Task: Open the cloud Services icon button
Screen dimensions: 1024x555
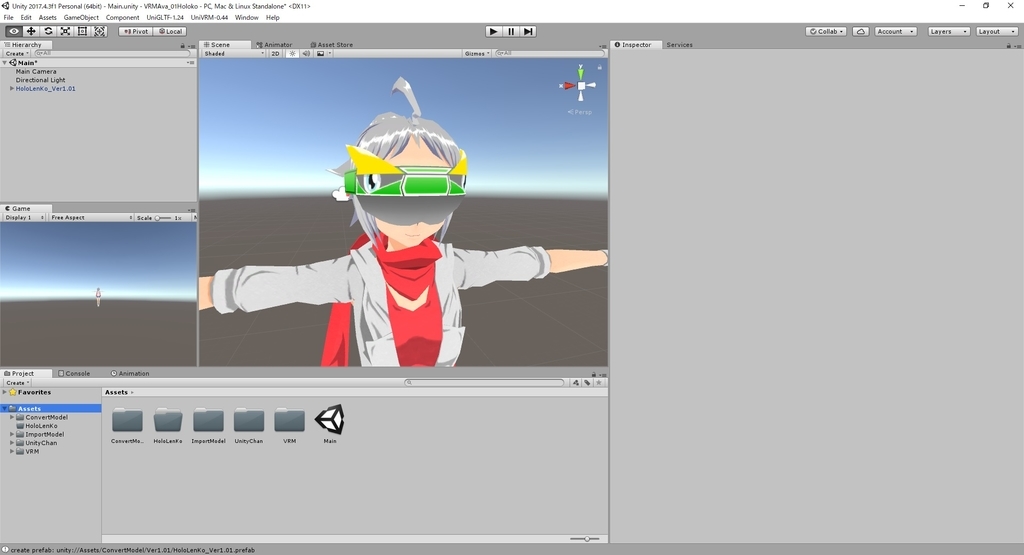Action: (x=861, y=31)
